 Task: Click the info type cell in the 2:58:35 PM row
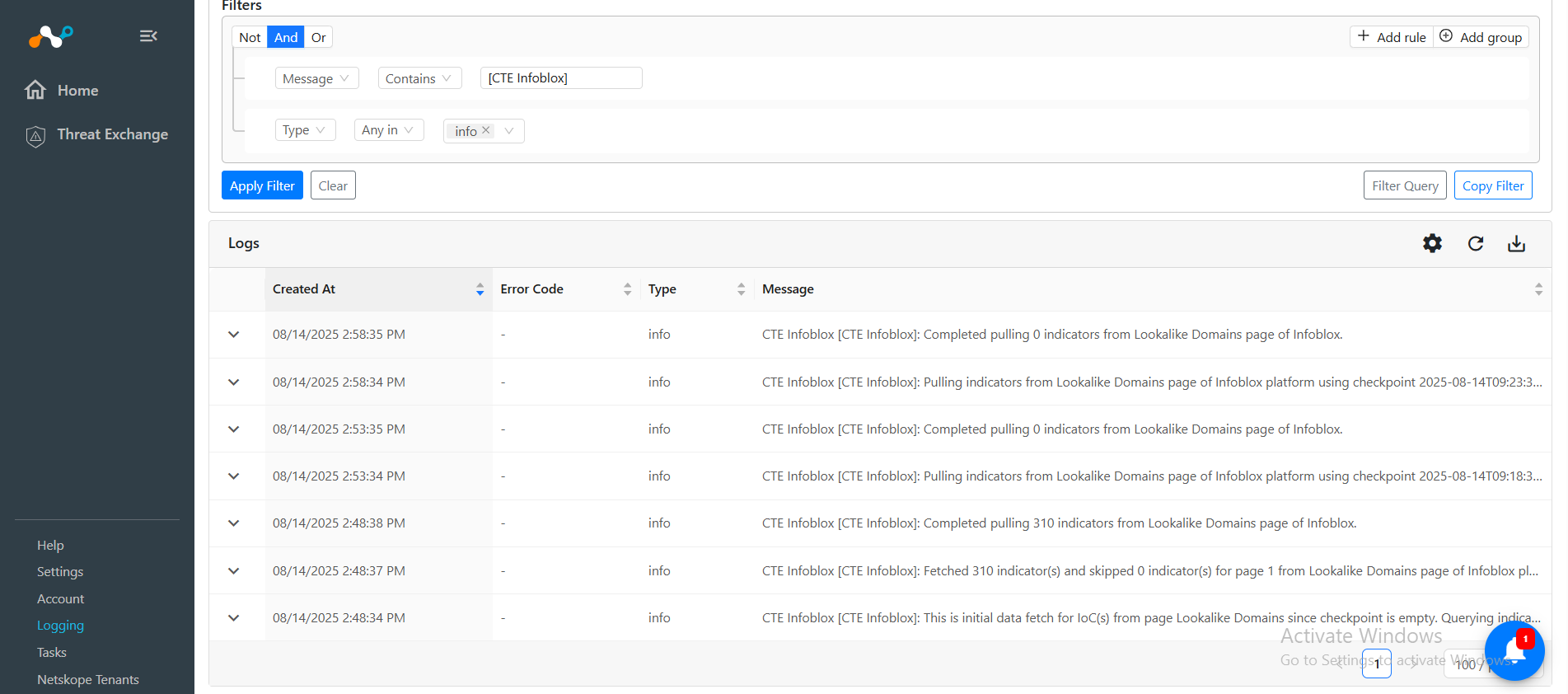[659, 335]
